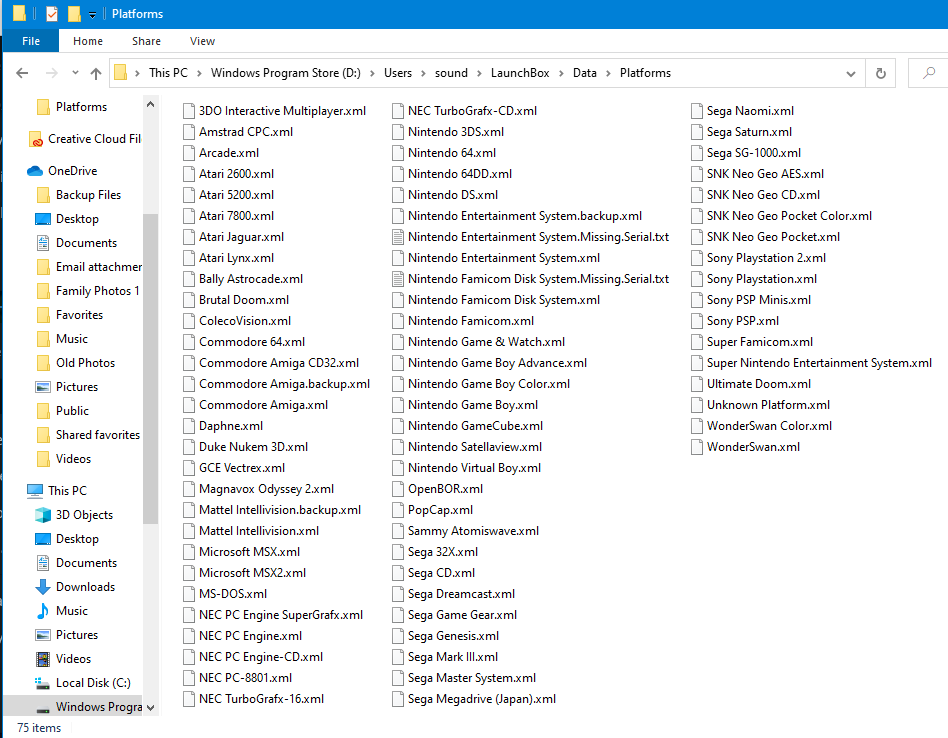Viewport: 948px width, 738px height.
Task: Click the Forward navigation arrow
Action: (x=52, y=73)
